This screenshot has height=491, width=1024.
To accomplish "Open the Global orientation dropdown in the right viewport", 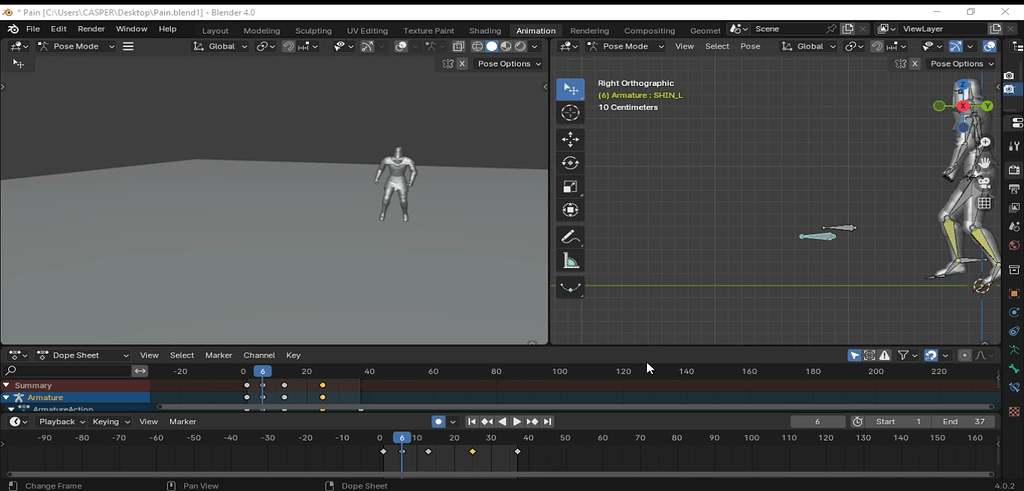I will click(x=809, y=46).
